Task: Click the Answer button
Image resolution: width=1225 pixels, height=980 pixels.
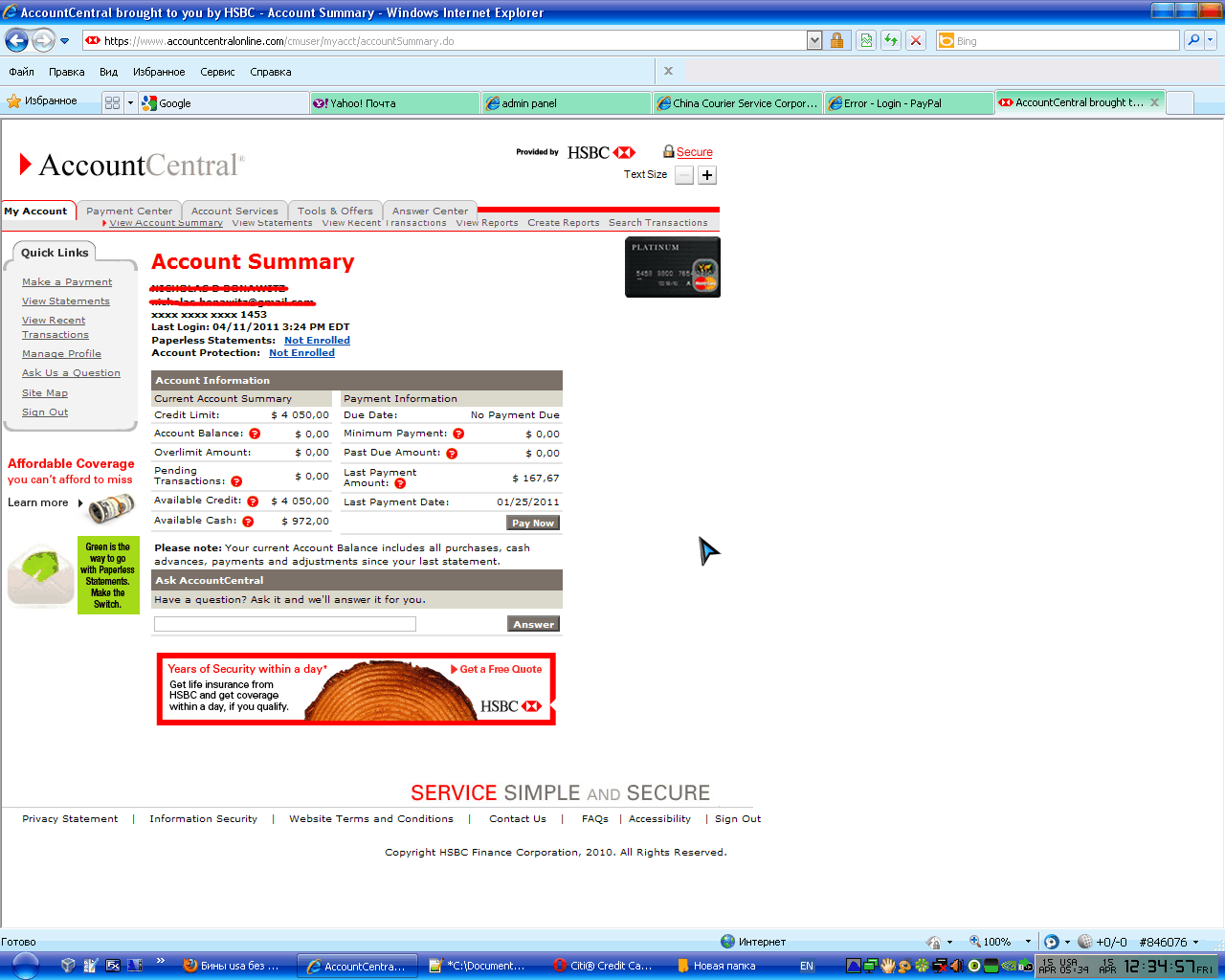Action: [533, 624]
